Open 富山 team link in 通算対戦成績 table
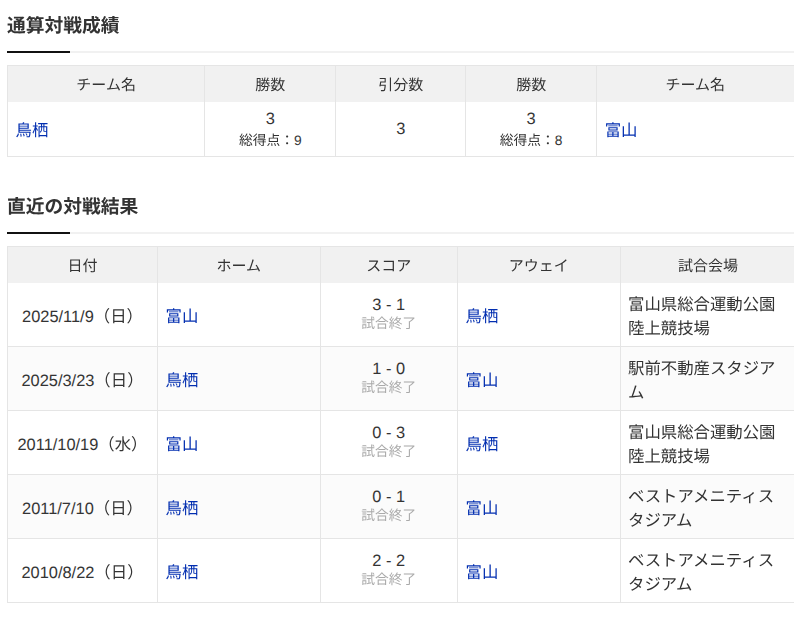The image size is (794, 618). (621, 130)
